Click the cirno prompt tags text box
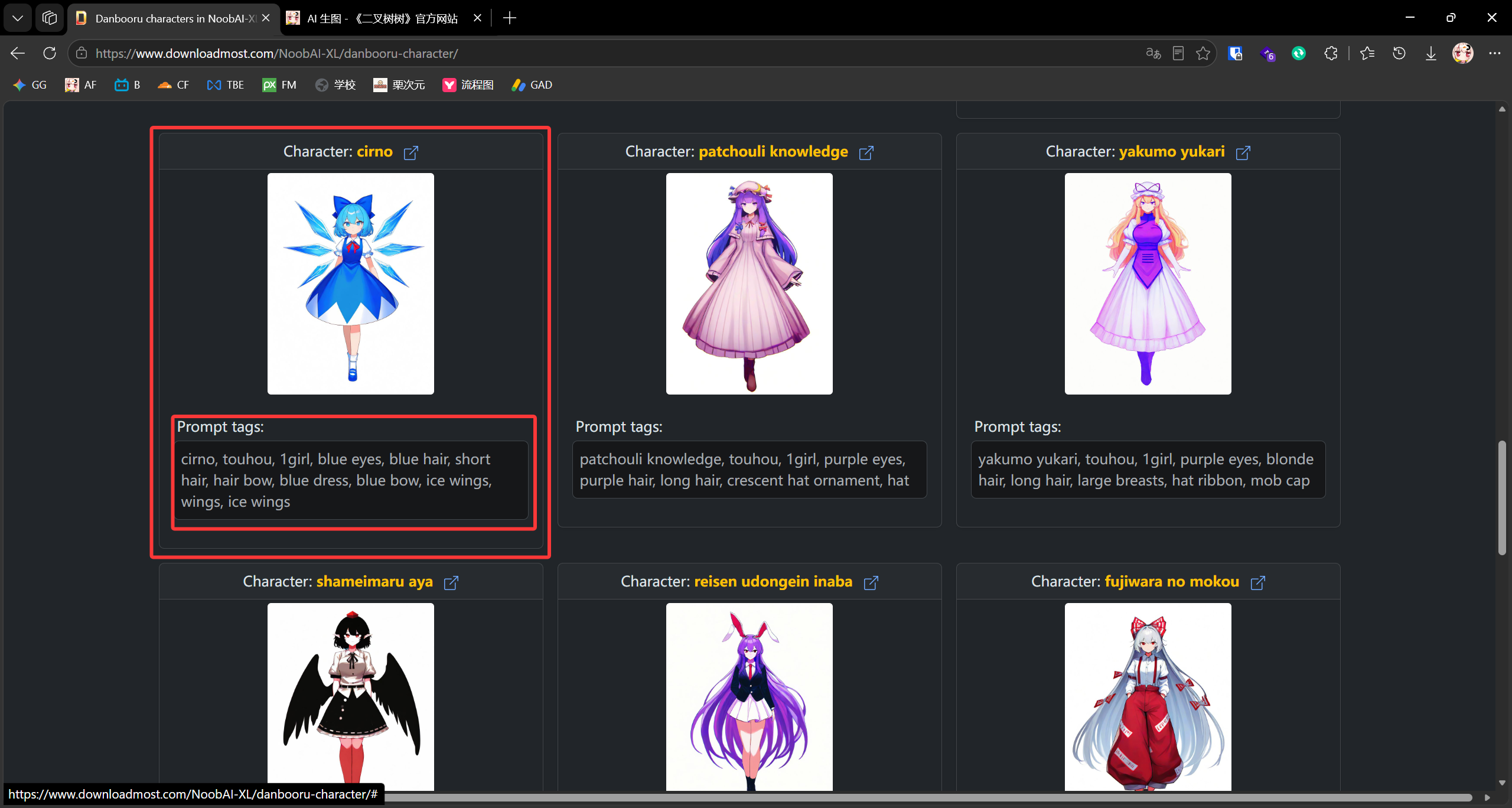Image resolution: width=1512 pixels, height=808 pixels. tap(351, 480)
